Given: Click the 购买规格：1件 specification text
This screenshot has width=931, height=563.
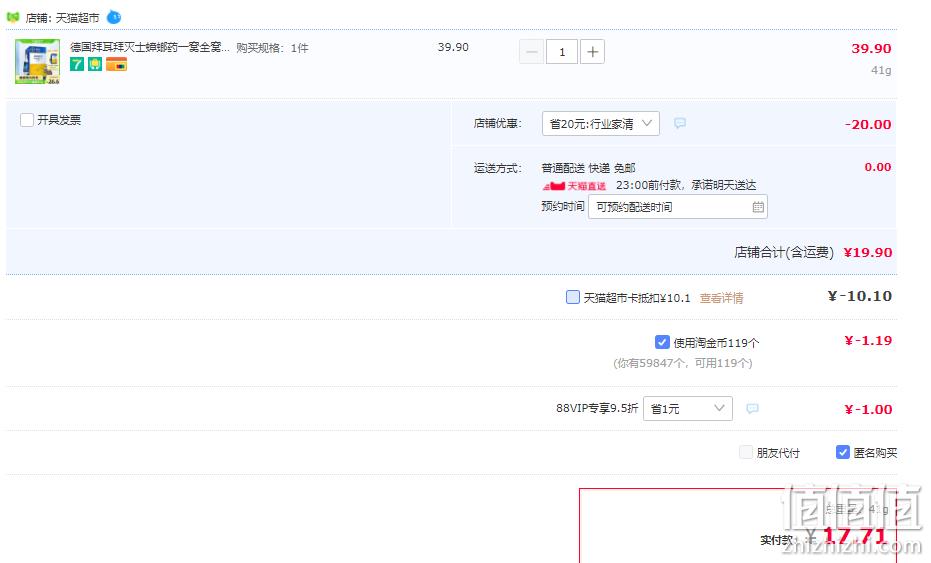Looking at the screenshot, I should pos(273,48).
